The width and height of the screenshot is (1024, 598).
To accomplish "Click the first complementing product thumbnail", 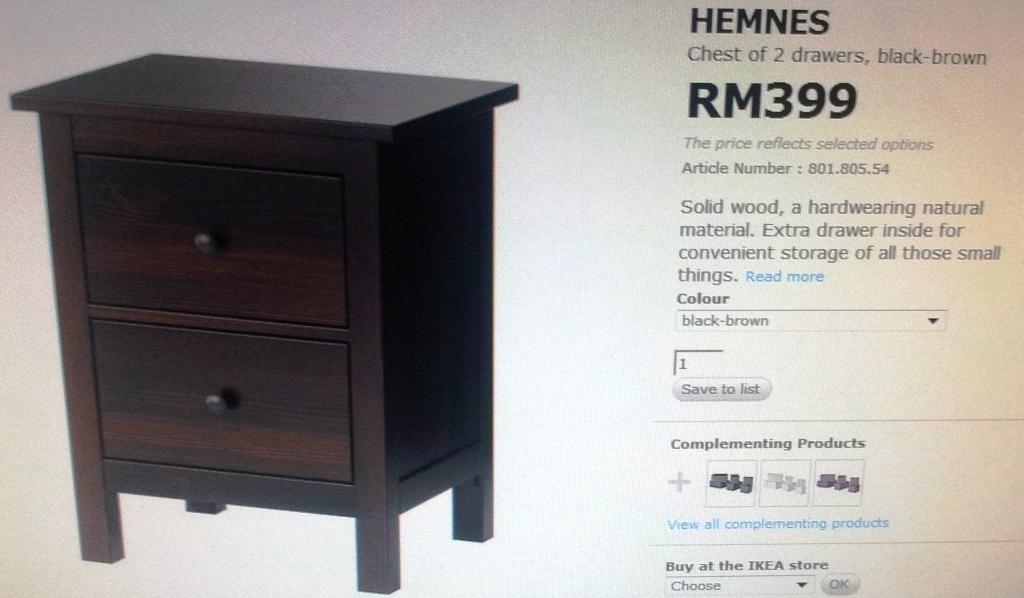I will [x=731, y=483].
